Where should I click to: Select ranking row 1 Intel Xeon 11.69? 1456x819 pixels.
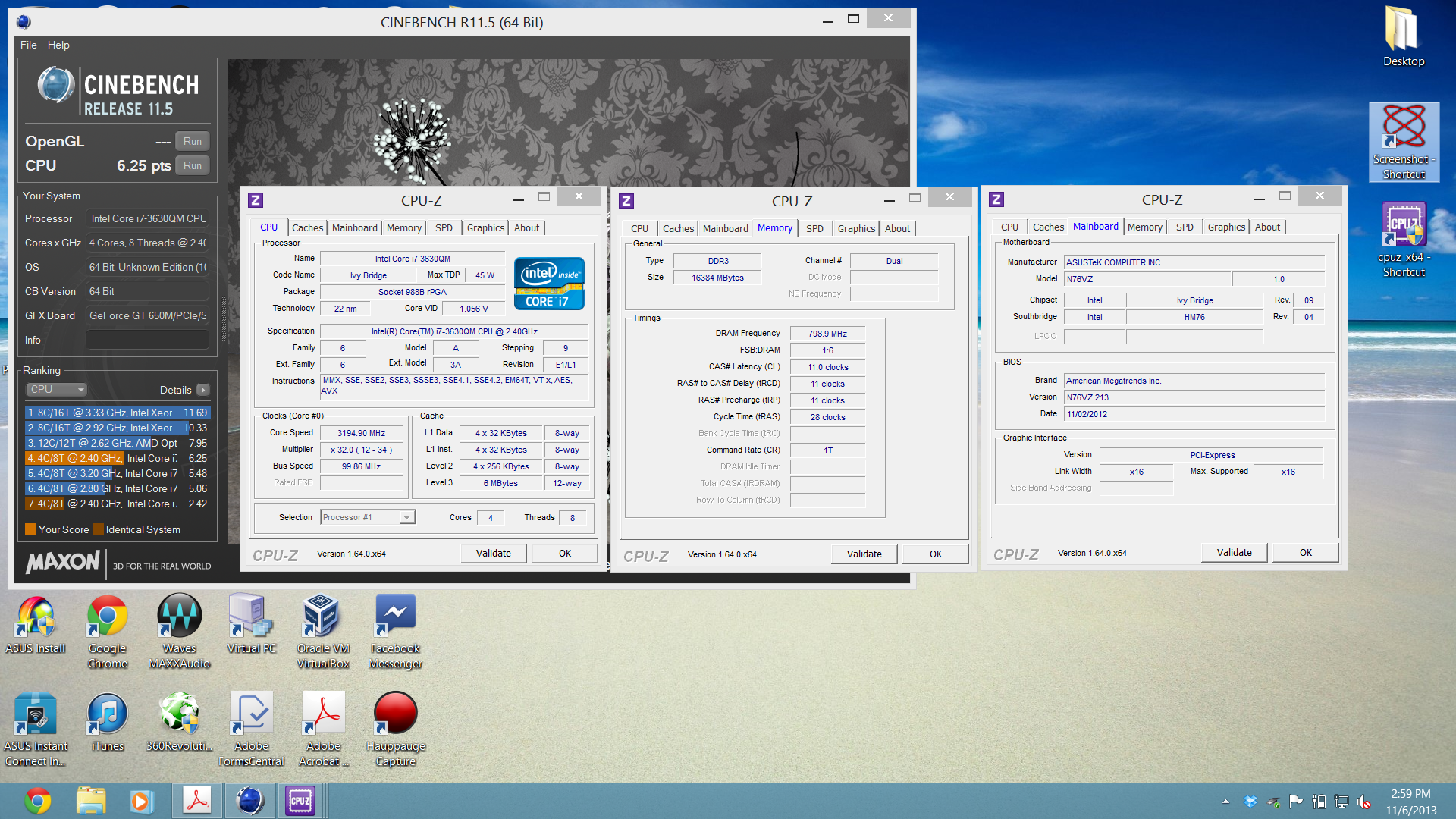[118, 413]
